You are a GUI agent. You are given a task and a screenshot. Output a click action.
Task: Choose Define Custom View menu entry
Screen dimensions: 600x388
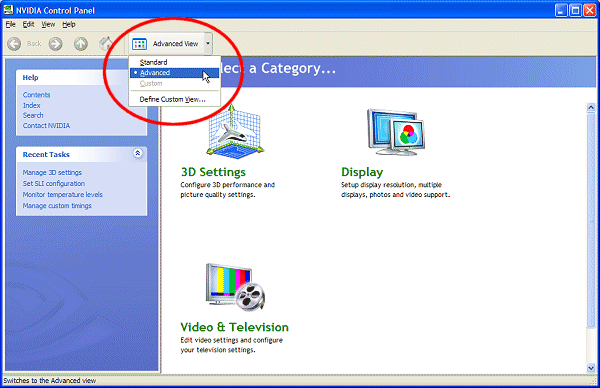pyautogui.click(x=174, y=99)
